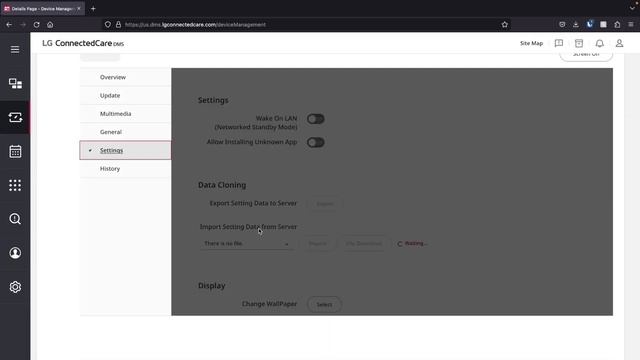Click the Site Map link

click(531, 43)
